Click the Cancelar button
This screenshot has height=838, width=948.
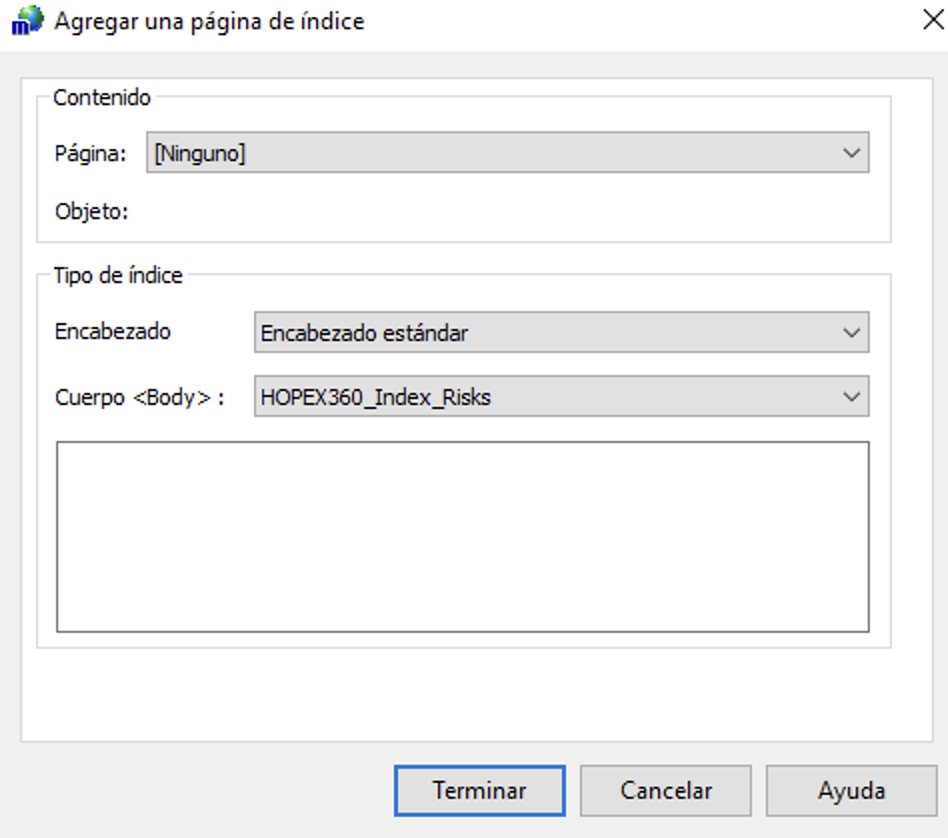click(x=666, y=790)
